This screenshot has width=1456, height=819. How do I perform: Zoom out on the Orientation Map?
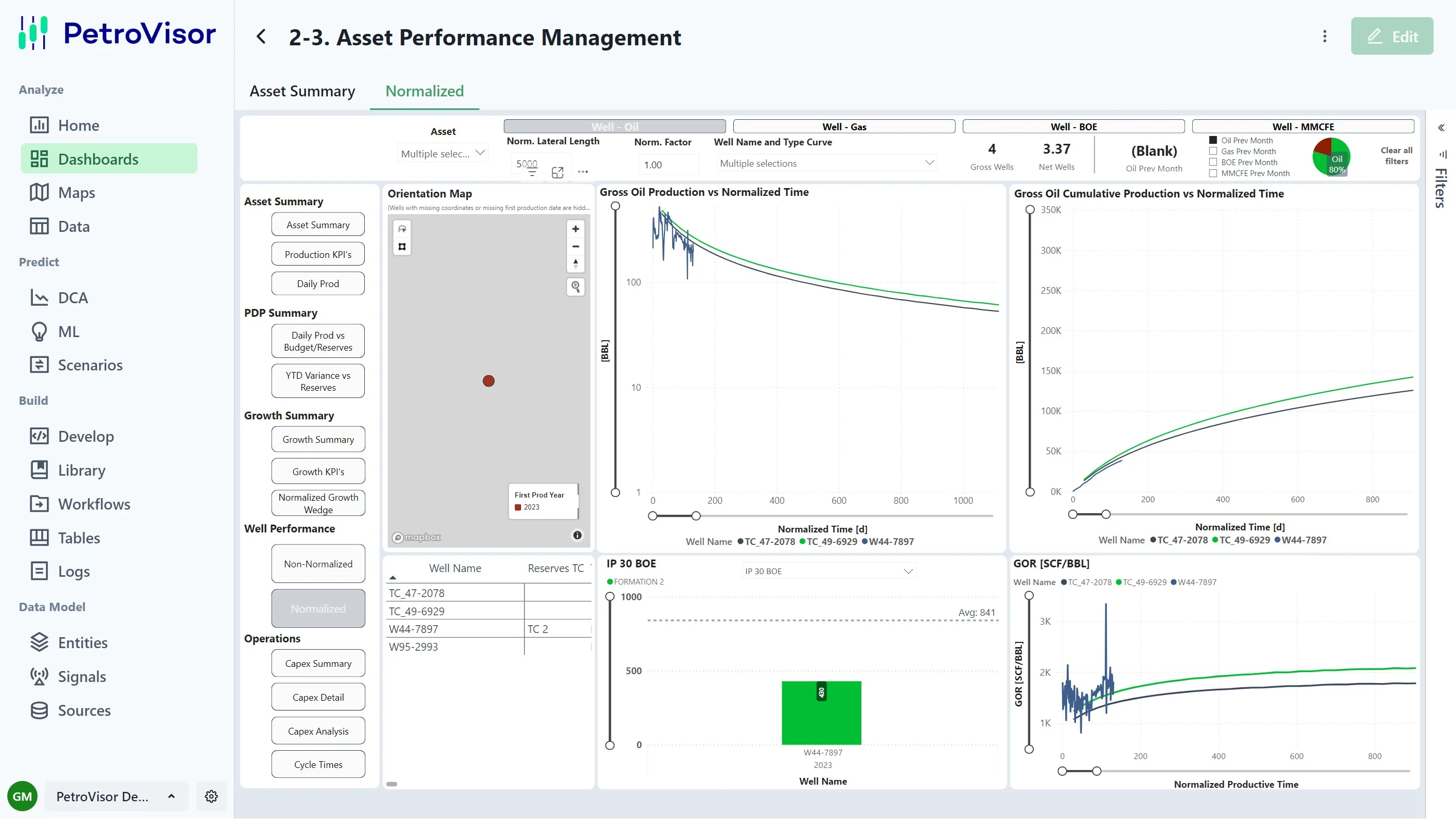(575, 246)
